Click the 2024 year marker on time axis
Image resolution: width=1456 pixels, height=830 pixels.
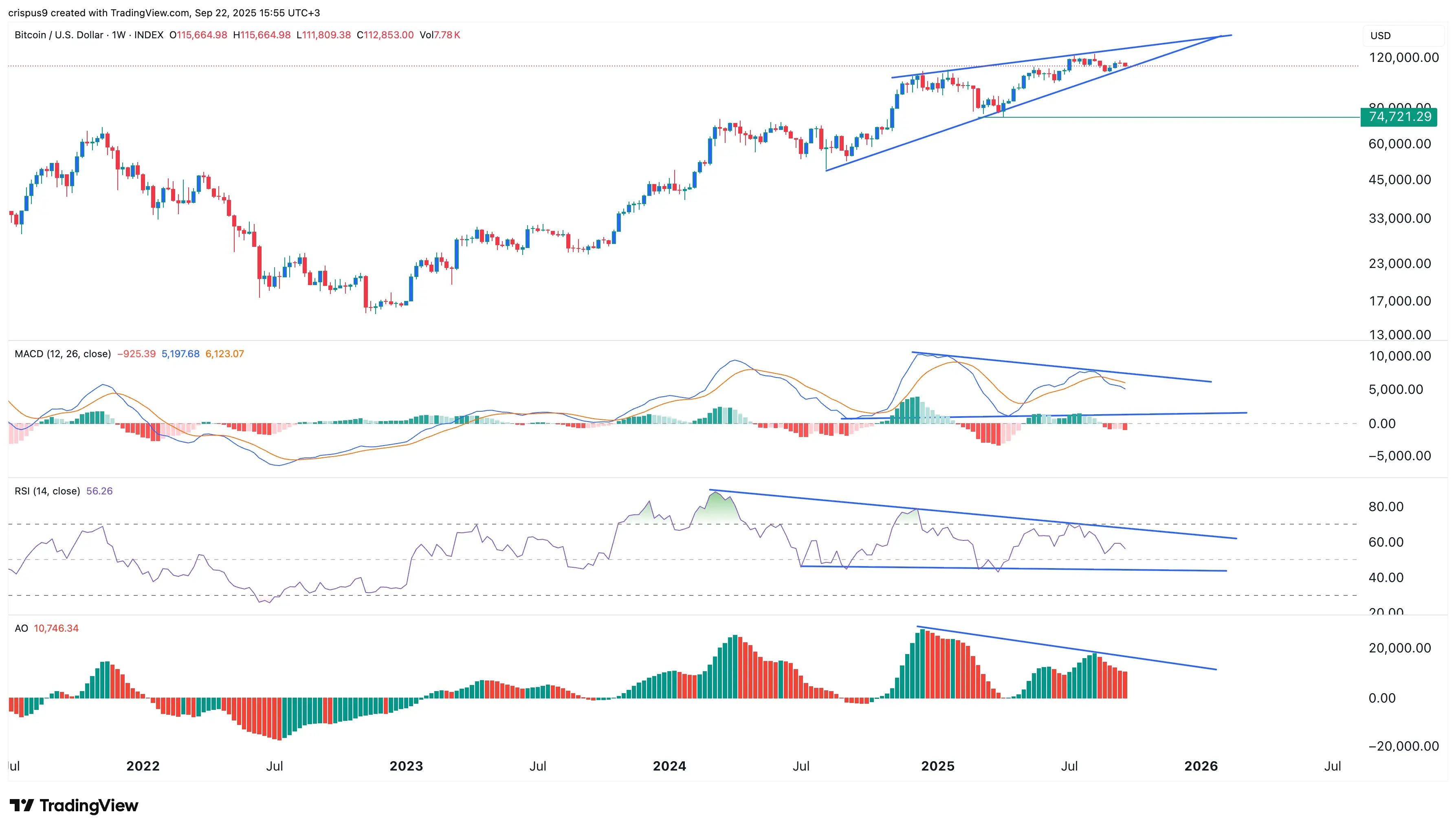pyautogui.click(x=669, y=766)
